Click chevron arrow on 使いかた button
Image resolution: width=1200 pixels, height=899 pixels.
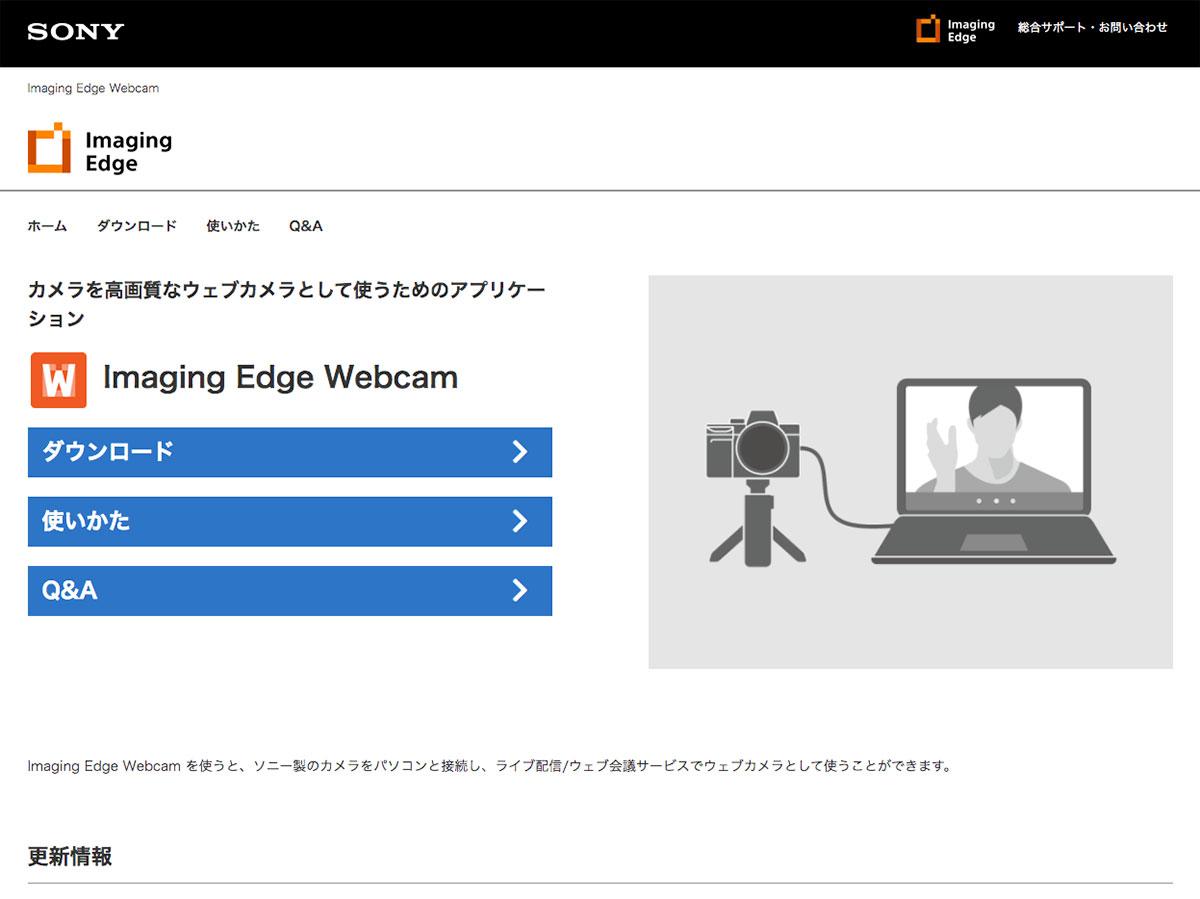pyautogui.click(x=520, y=521)
